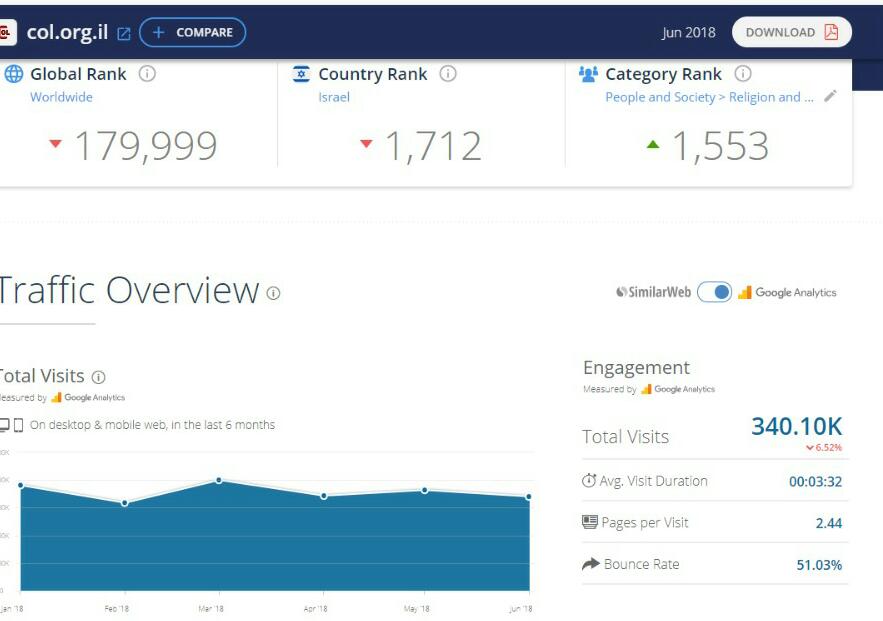Viewport: 883px width, 621px height.
Task: Click the col.org.il site favicon
Action: click(8, 33)
